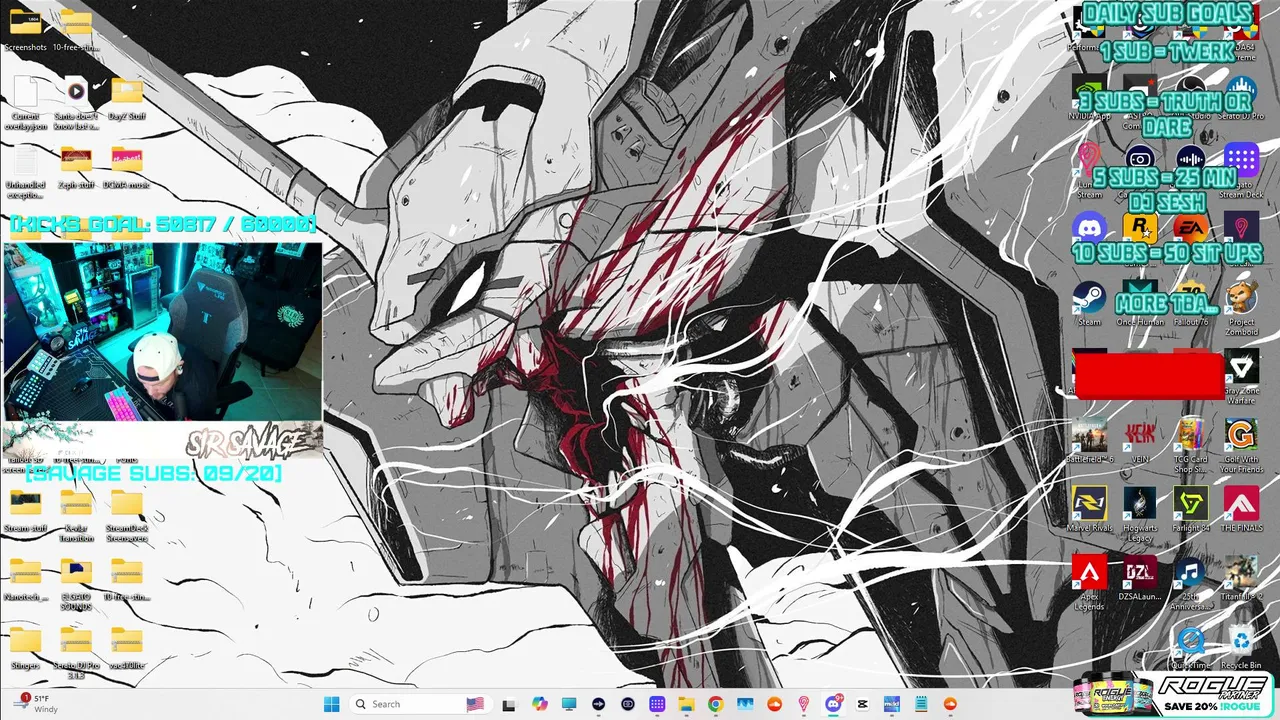Launch Golf With Your Friends shortcut
Viewport: 1280px width, 720px height.
click(1241, 446)
